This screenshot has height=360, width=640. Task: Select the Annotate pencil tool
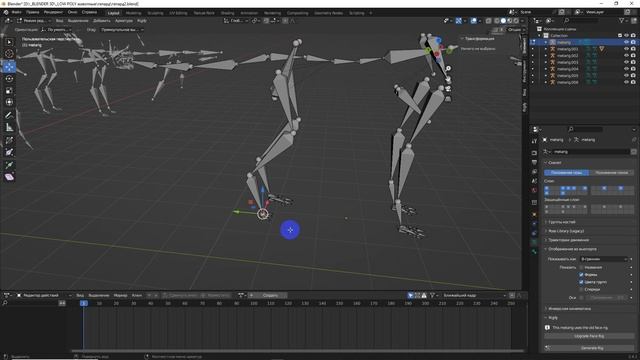pyautogui.click(x=9, y=116)
